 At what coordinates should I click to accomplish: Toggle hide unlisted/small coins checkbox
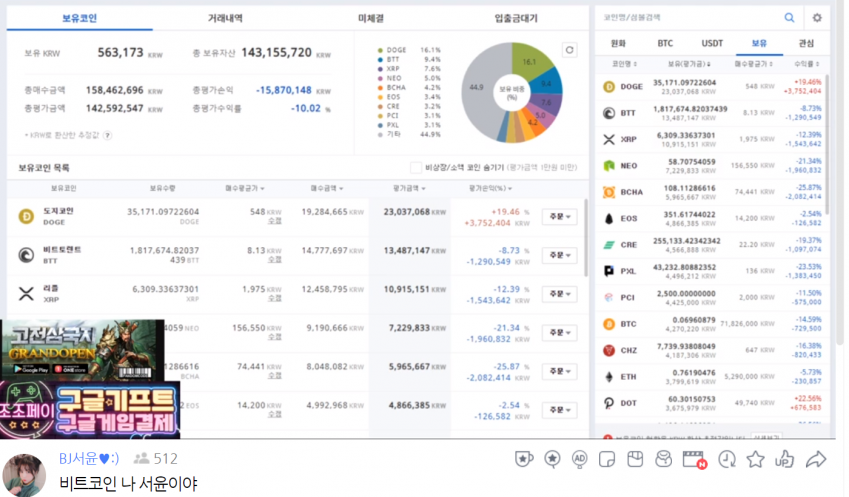416,167
